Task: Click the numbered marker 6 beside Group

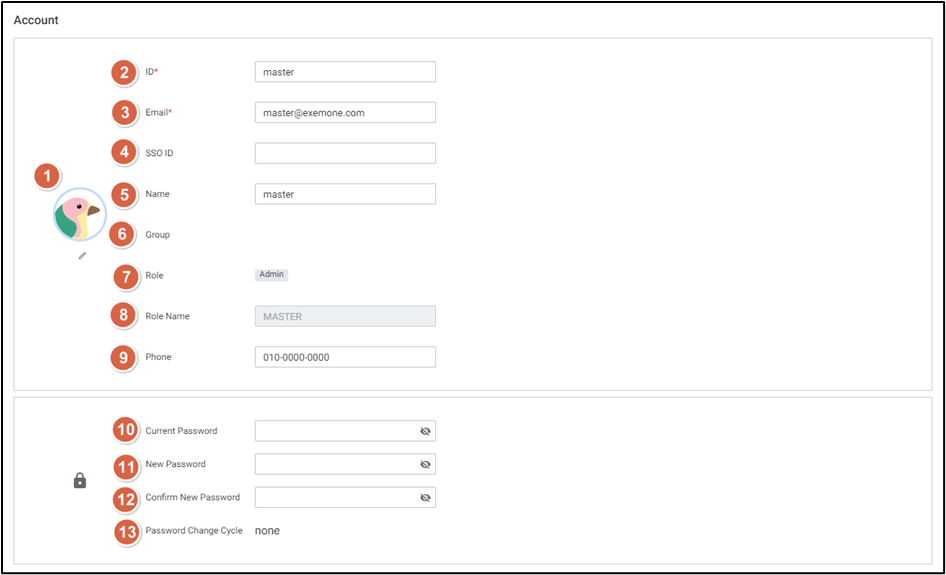Action: click(x=124, y=235)
